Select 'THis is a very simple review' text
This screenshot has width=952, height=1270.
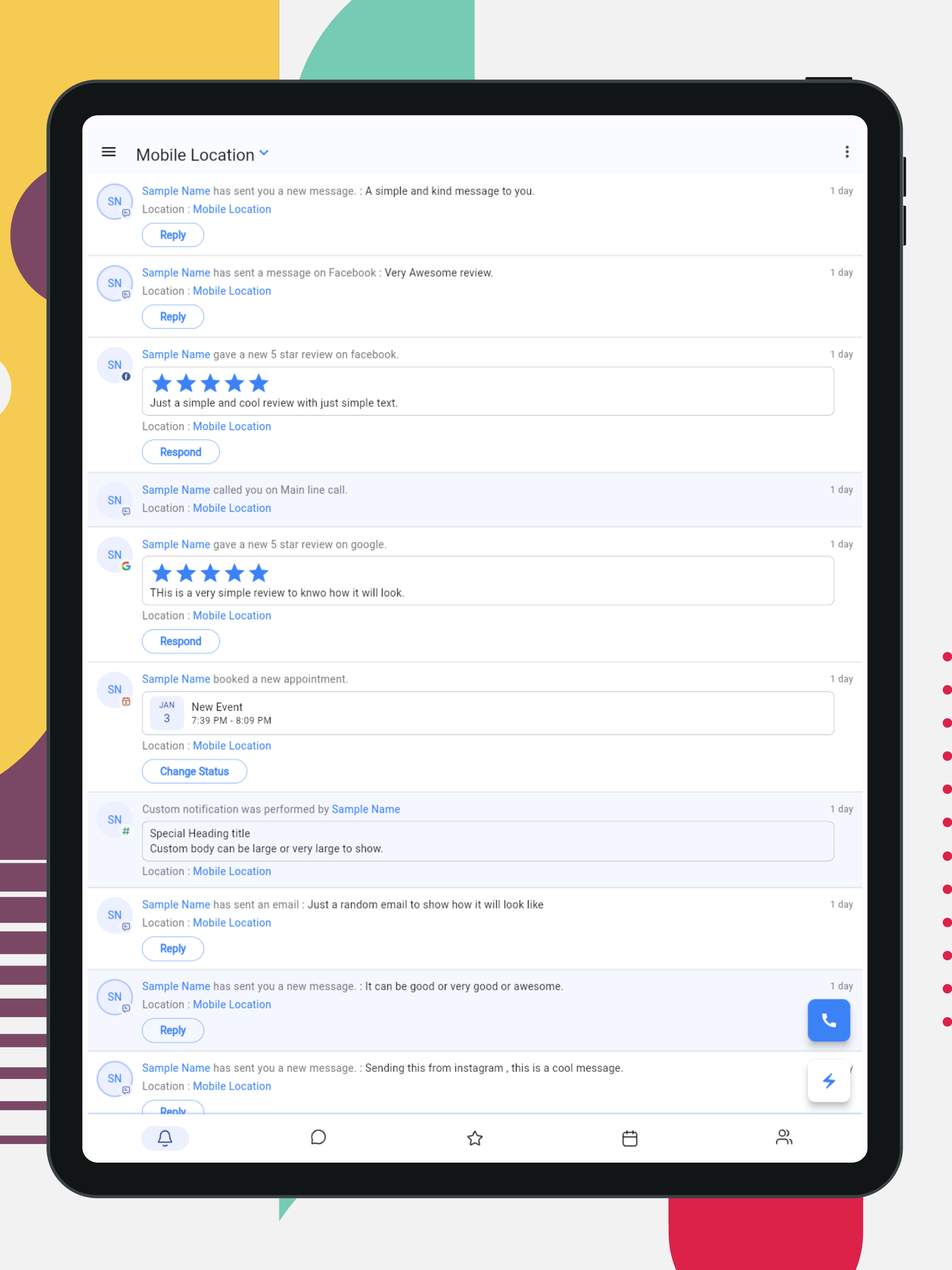[x=277, y=593]
